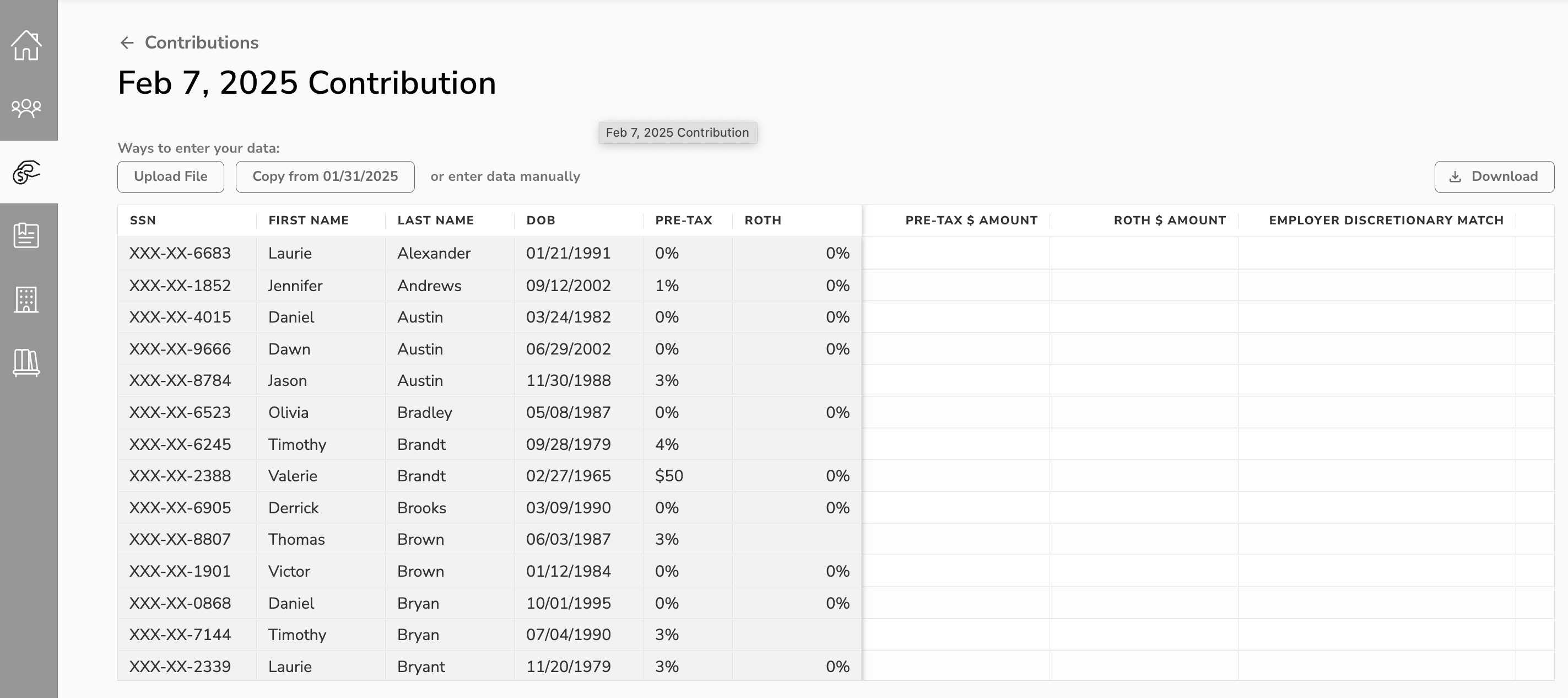Click the Upload File button
The height and width of the screenshot is (698, 1568).
click(170, 176)
